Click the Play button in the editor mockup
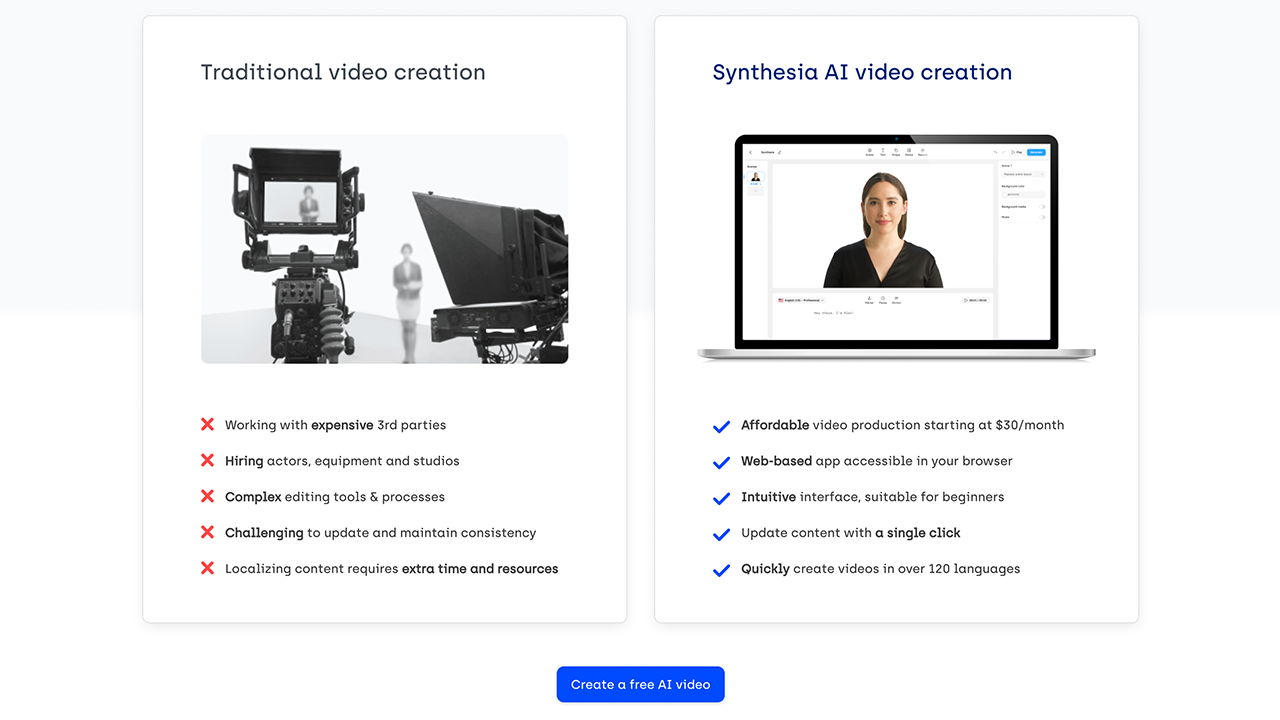1280x720 pixels. coord(1016,152)
